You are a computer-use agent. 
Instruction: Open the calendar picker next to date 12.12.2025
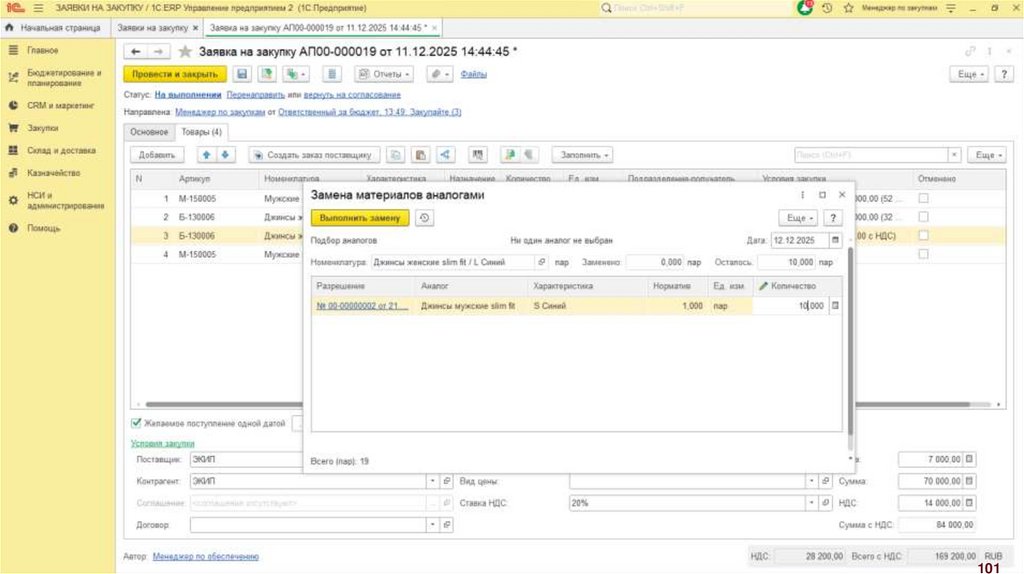click(836, 241)
